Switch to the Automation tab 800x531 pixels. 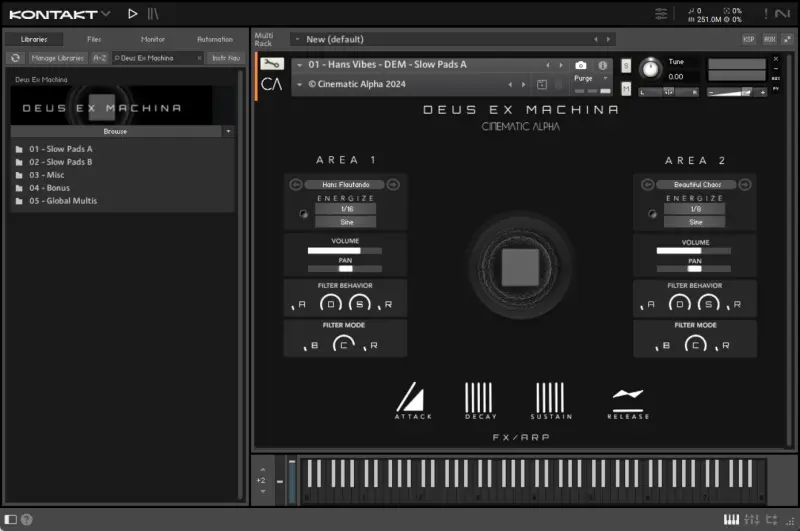click(x=215, y=39)
